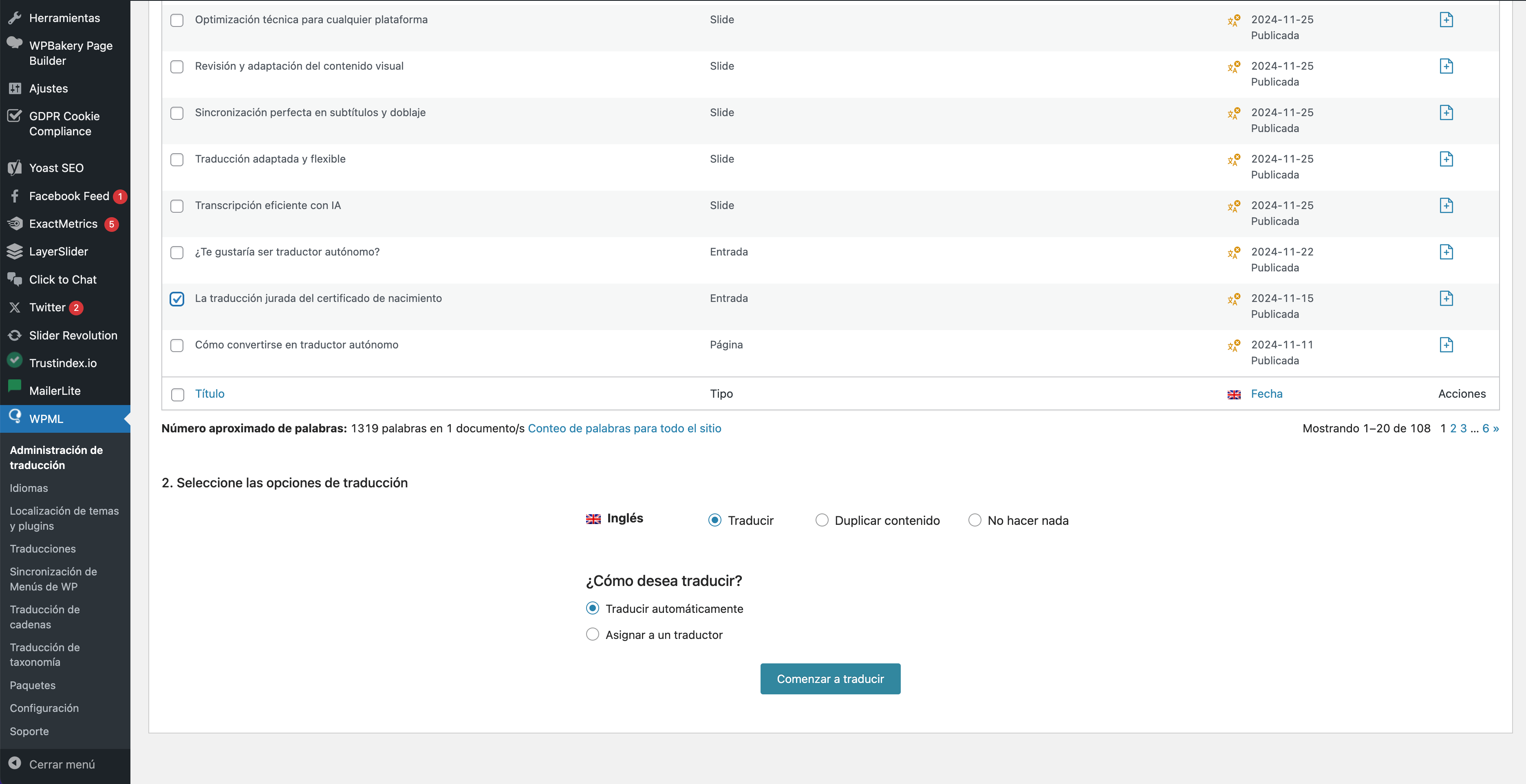Check ¿Te gustaría ser traductor autónomo?
The height and width of the screenshot is (784, 1526).
click(x=177, y=252)
